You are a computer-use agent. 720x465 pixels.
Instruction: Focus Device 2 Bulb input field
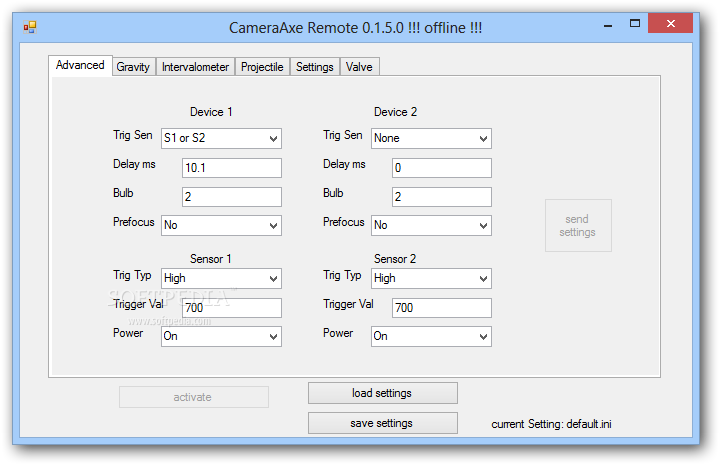[x=442, y=197]
